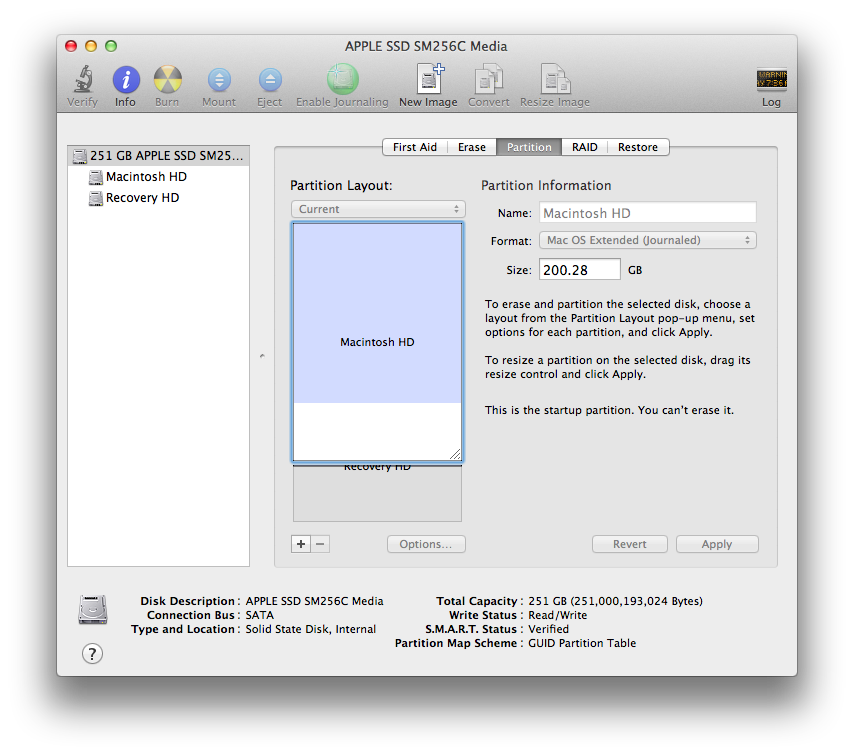Switch to the First Aid tab
The height and width of the screenshot is (755, 854).
click(x=415, y=147)
